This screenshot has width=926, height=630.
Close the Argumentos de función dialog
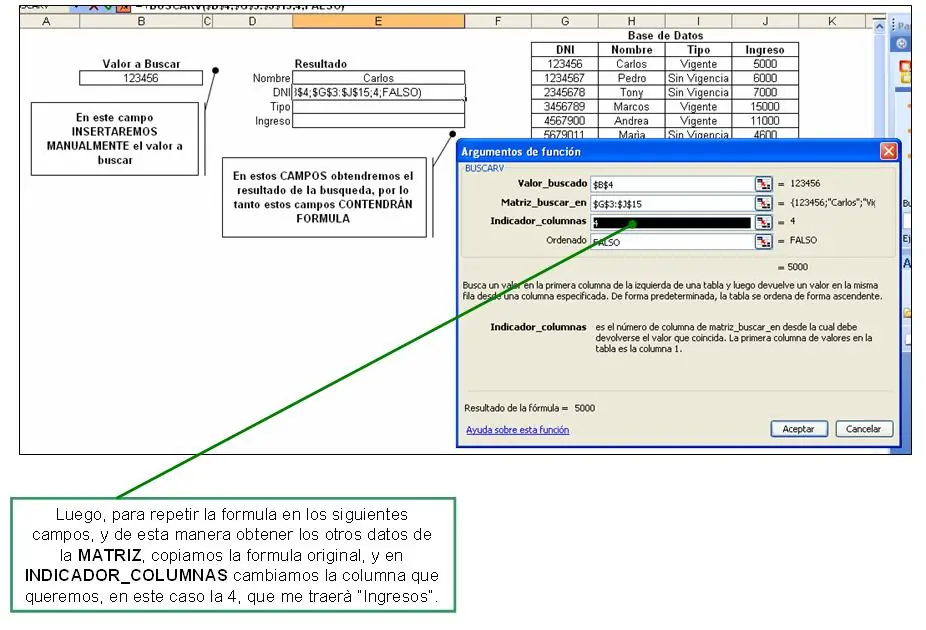coord(889,152)
